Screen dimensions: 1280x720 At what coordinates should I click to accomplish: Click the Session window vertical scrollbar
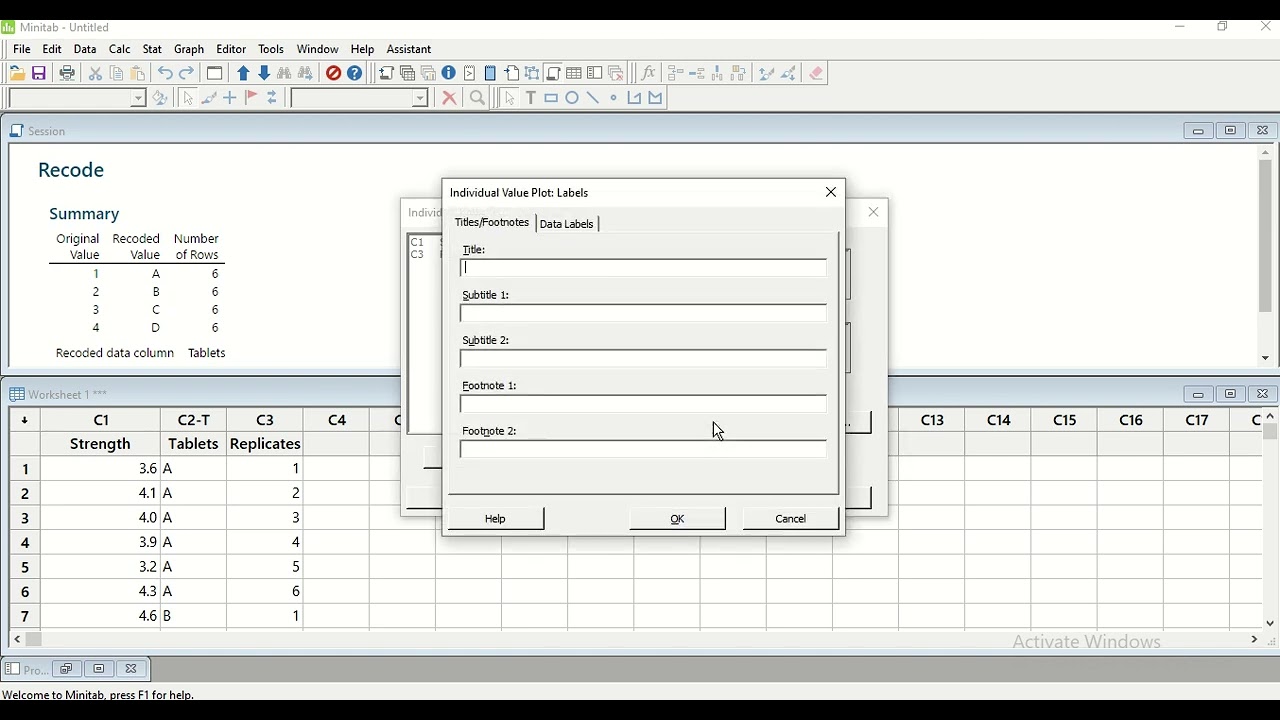tap(1266, 237)
